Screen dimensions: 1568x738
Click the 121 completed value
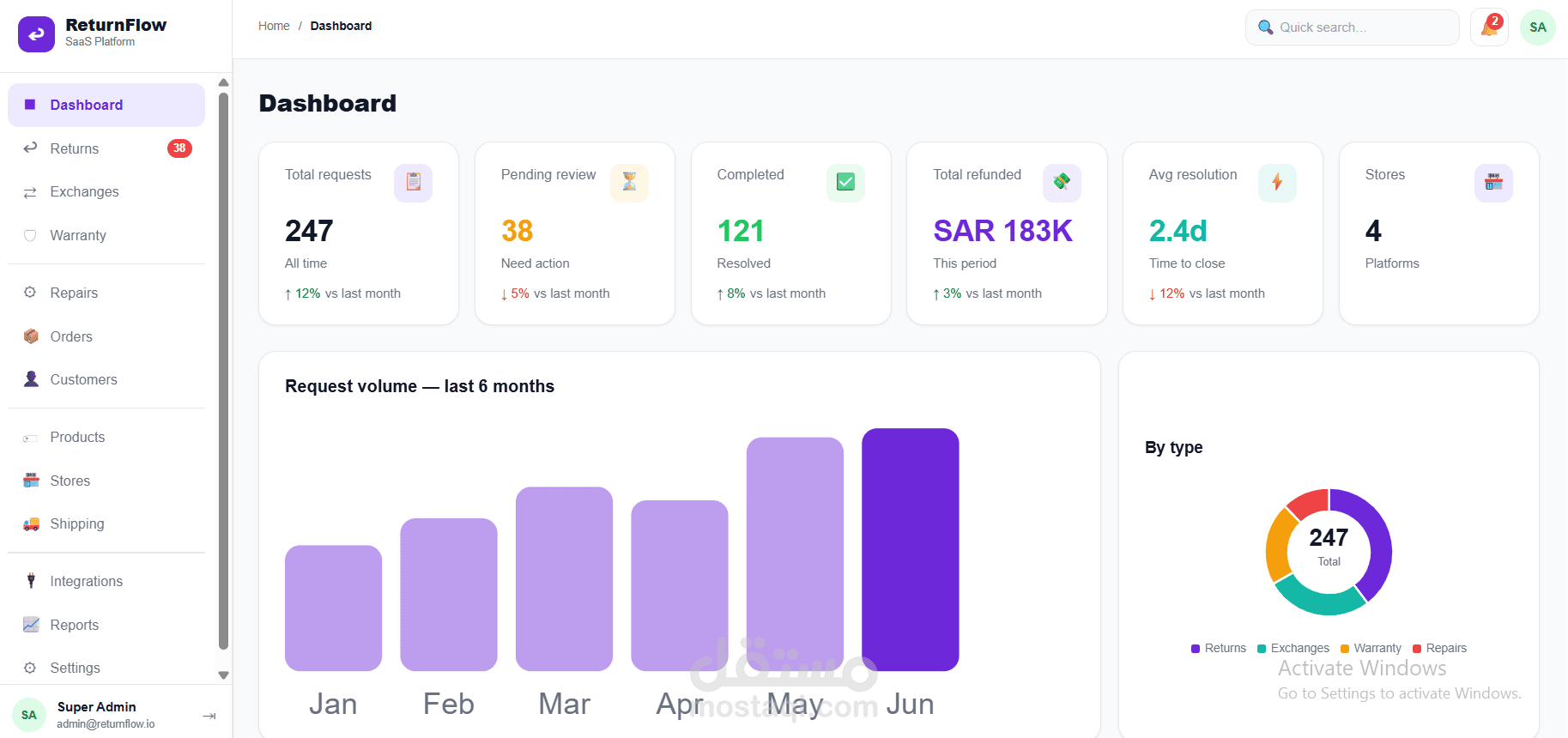(x=741, y=231)
